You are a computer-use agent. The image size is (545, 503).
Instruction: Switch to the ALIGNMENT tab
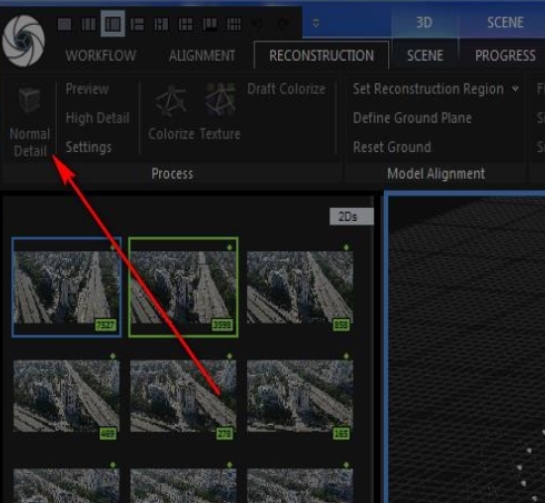tap(202, 56)
